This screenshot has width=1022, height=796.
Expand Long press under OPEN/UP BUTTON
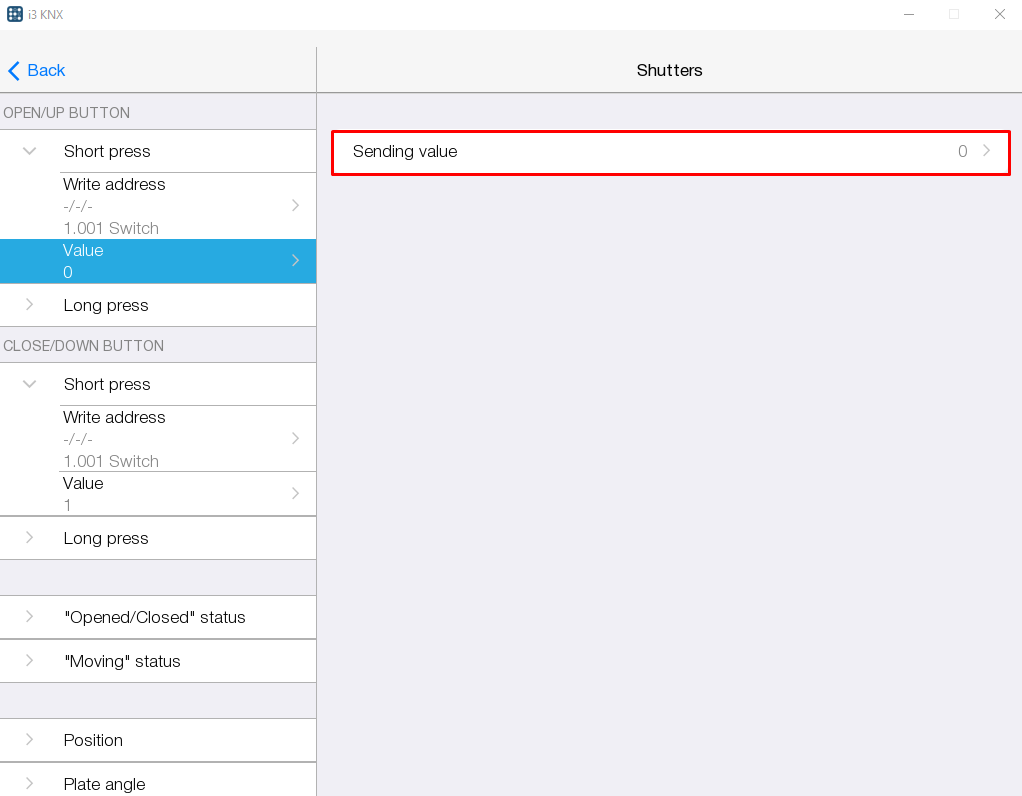(x=30, y=305)
